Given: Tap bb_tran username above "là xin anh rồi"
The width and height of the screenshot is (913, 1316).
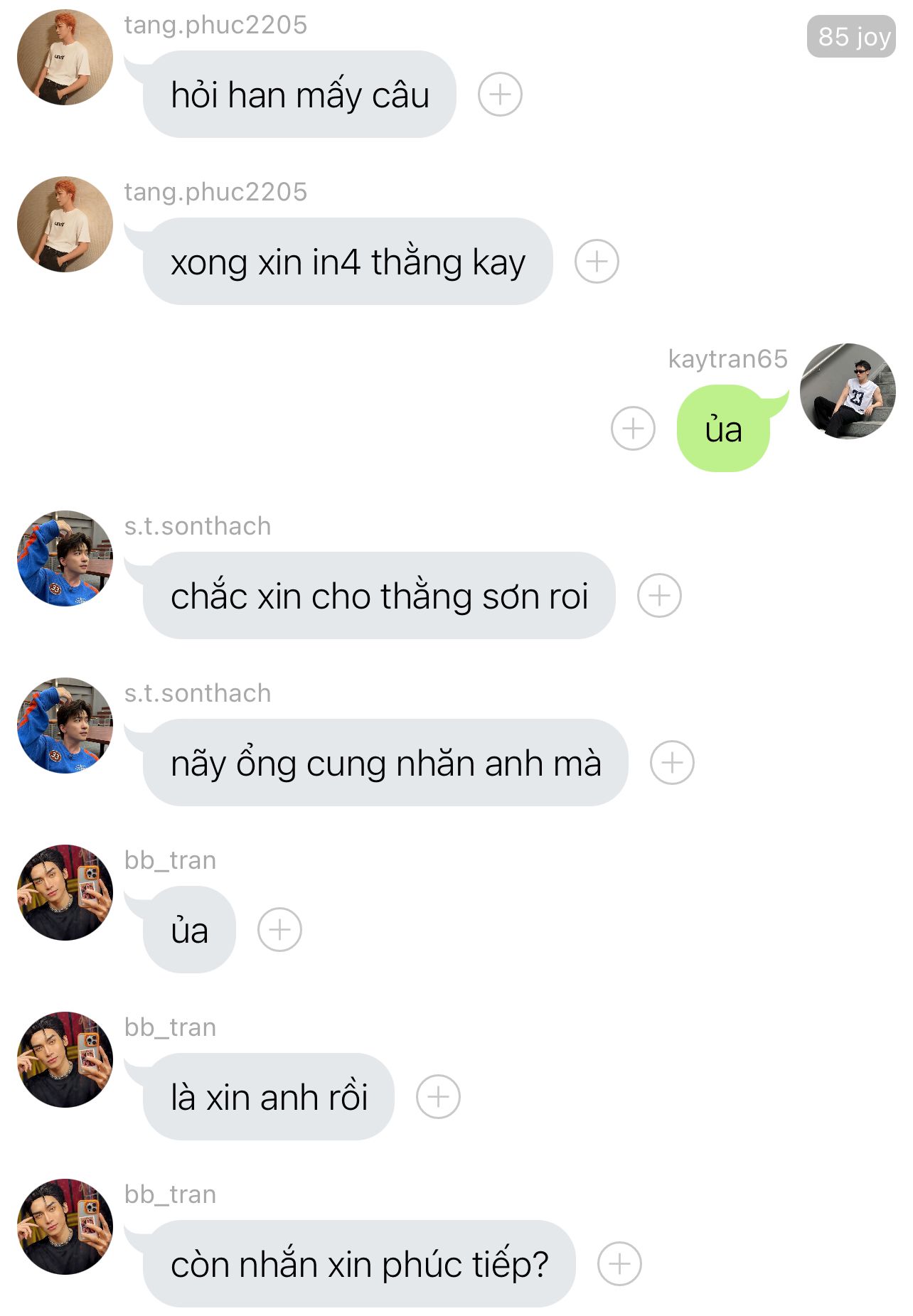Looking at the screenshot, I should pos(170,1027).
